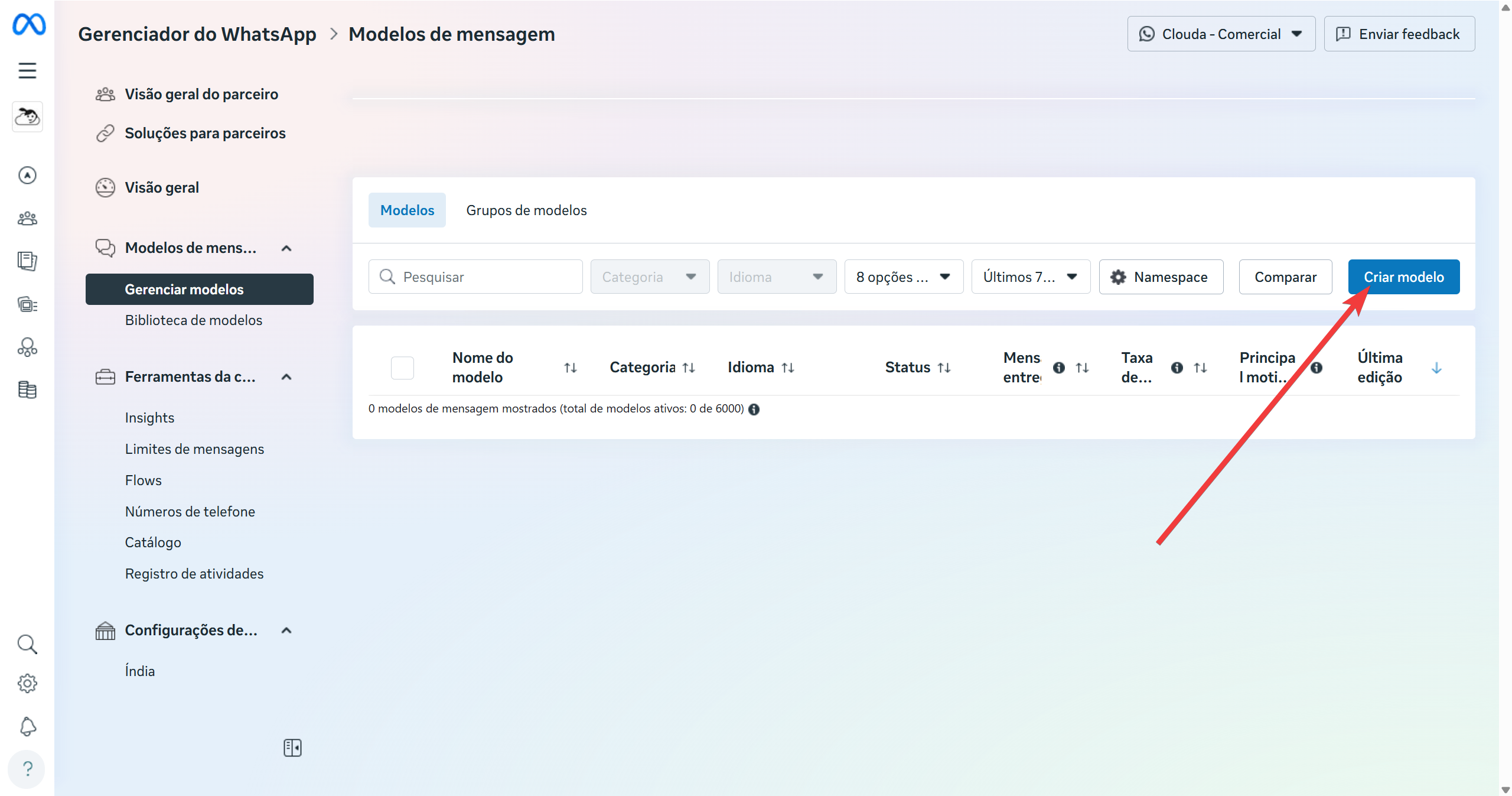Open the Últimos 7 date range dropdown

coord(1031,277)
